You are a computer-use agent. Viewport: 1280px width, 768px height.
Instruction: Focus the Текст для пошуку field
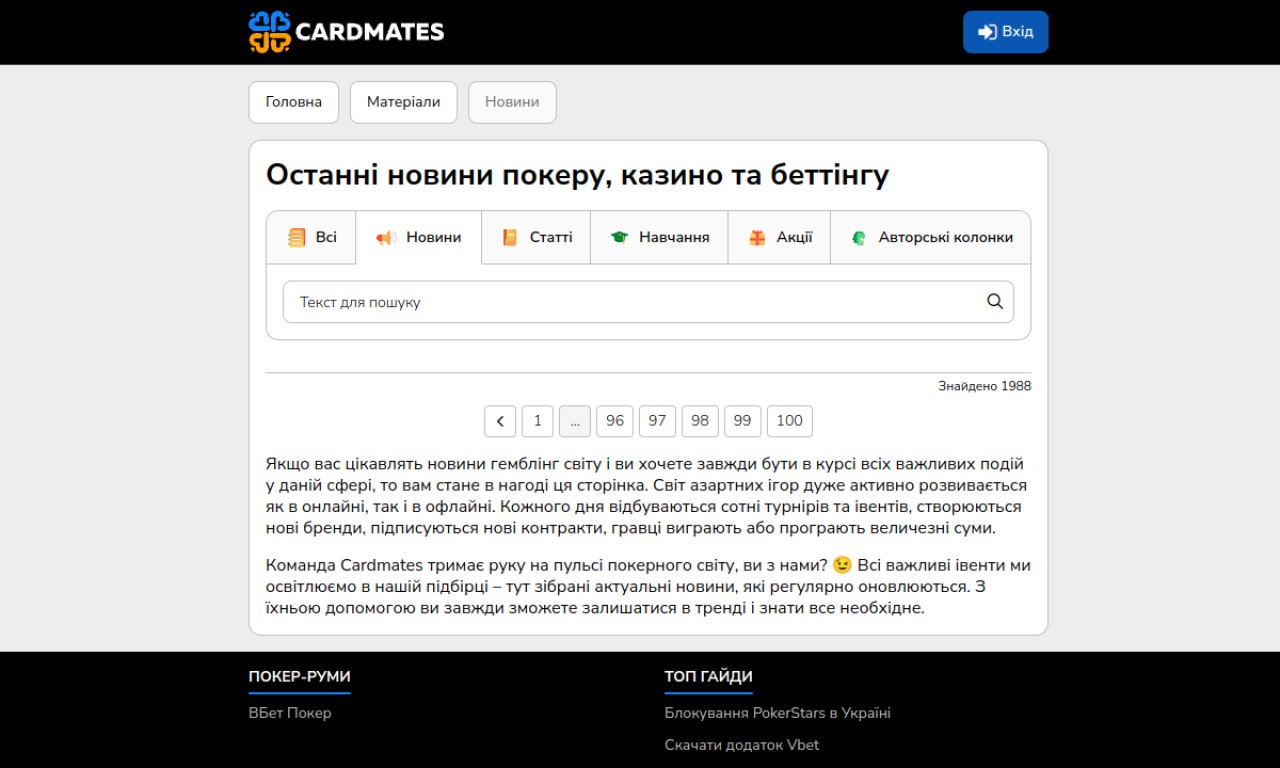[x=630, y=302]
